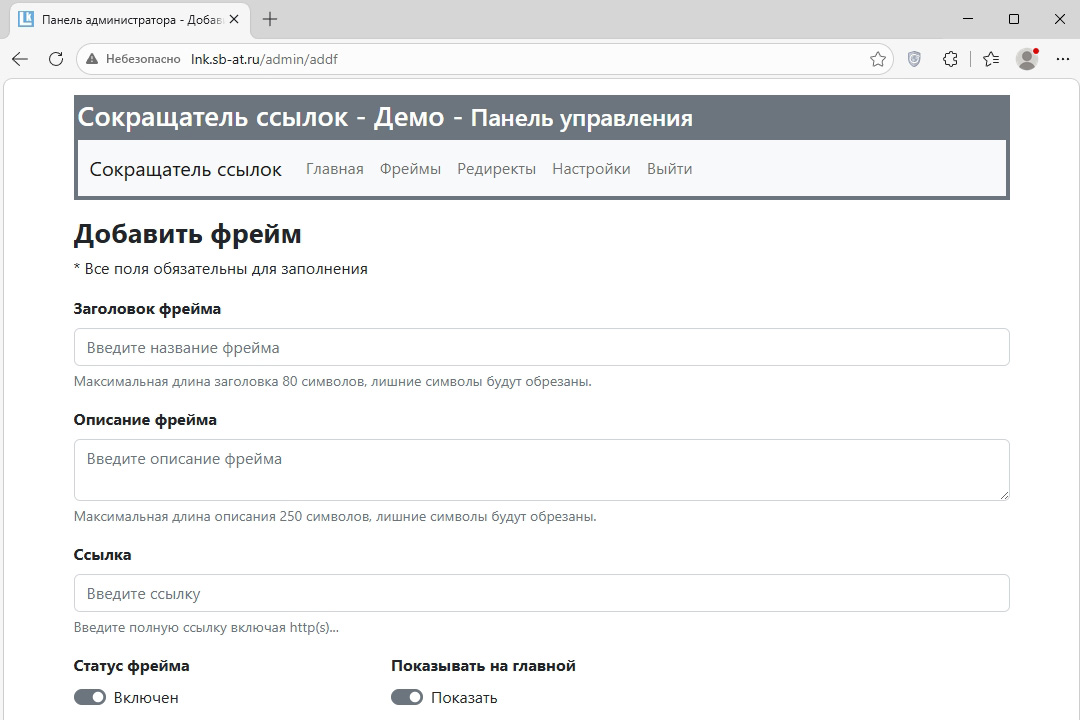Click into the 'Введите ссылку' URL field
The height and width of the screenshot is (720, 1080).
541,593
